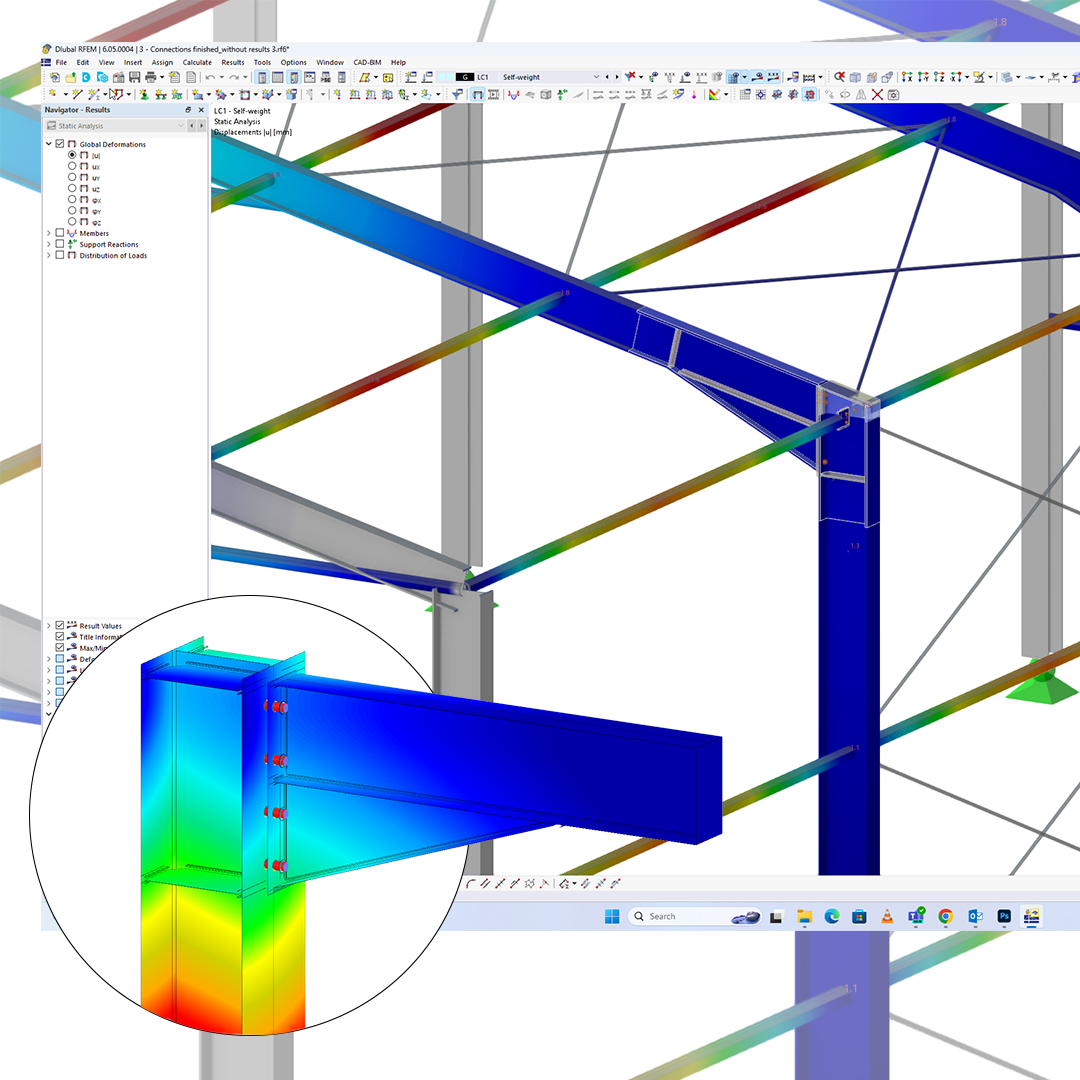Image resolution: width=1080 pixels, height=1080 pixels.
Task: Click the view in X direction icon
Action: (907, 77)
